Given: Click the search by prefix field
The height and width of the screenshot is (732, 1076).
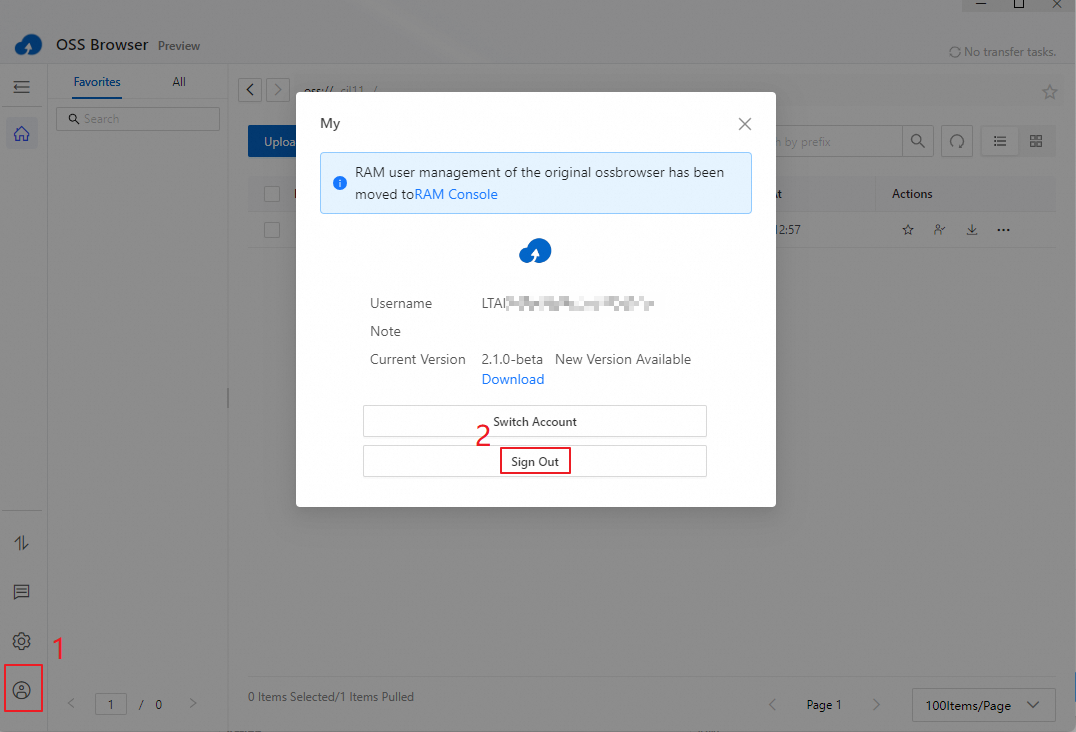Looking at the screenshot, I should tap(839, 141).
